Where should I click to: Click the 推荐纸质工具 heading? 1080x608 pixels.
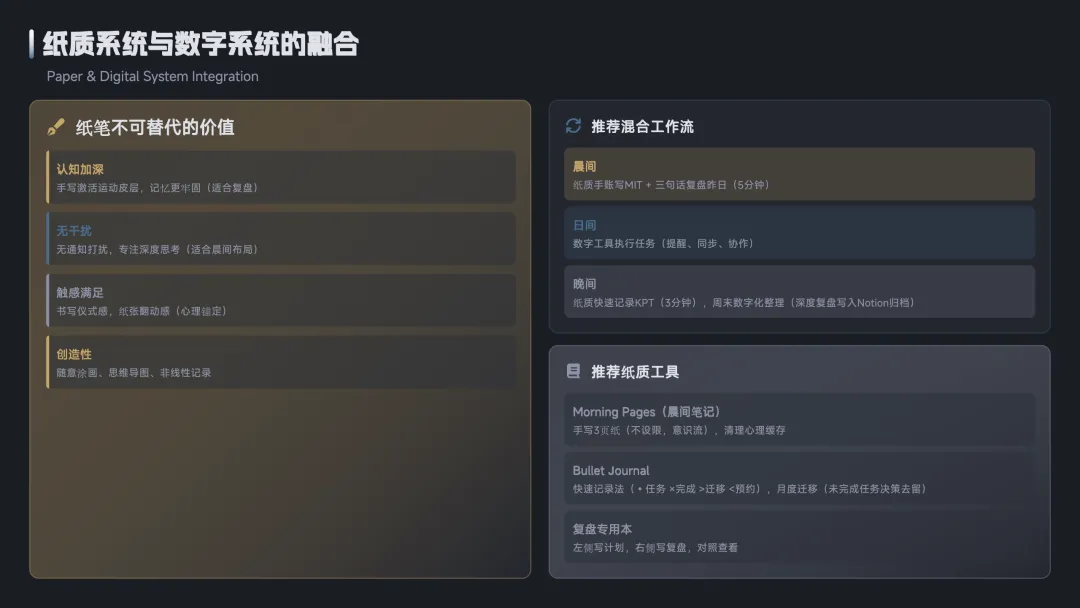click(x=635, y=372)
